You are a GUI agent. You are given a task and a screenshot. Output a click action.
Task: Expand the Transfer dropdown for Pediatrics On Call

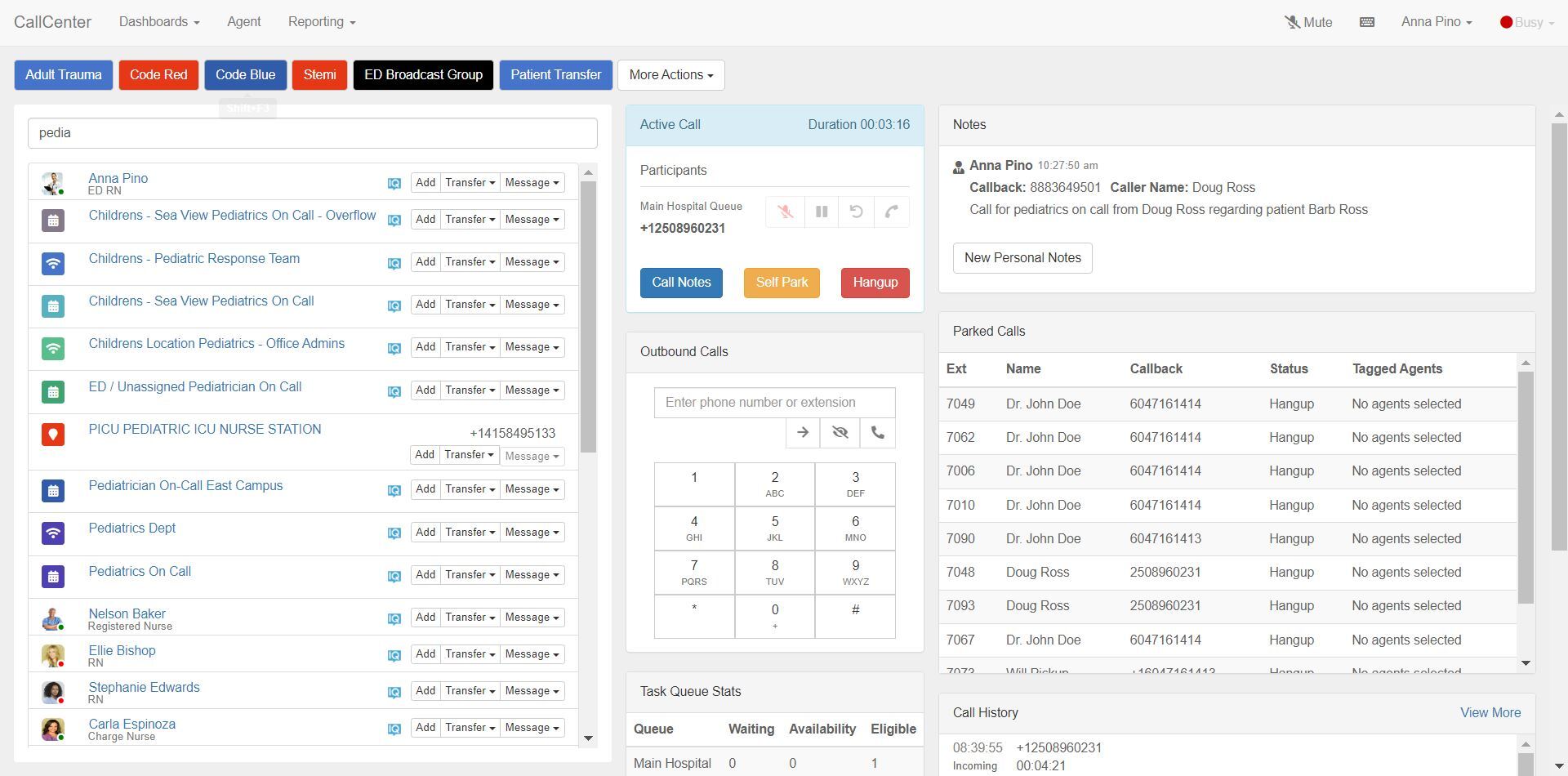pos(470,574)
